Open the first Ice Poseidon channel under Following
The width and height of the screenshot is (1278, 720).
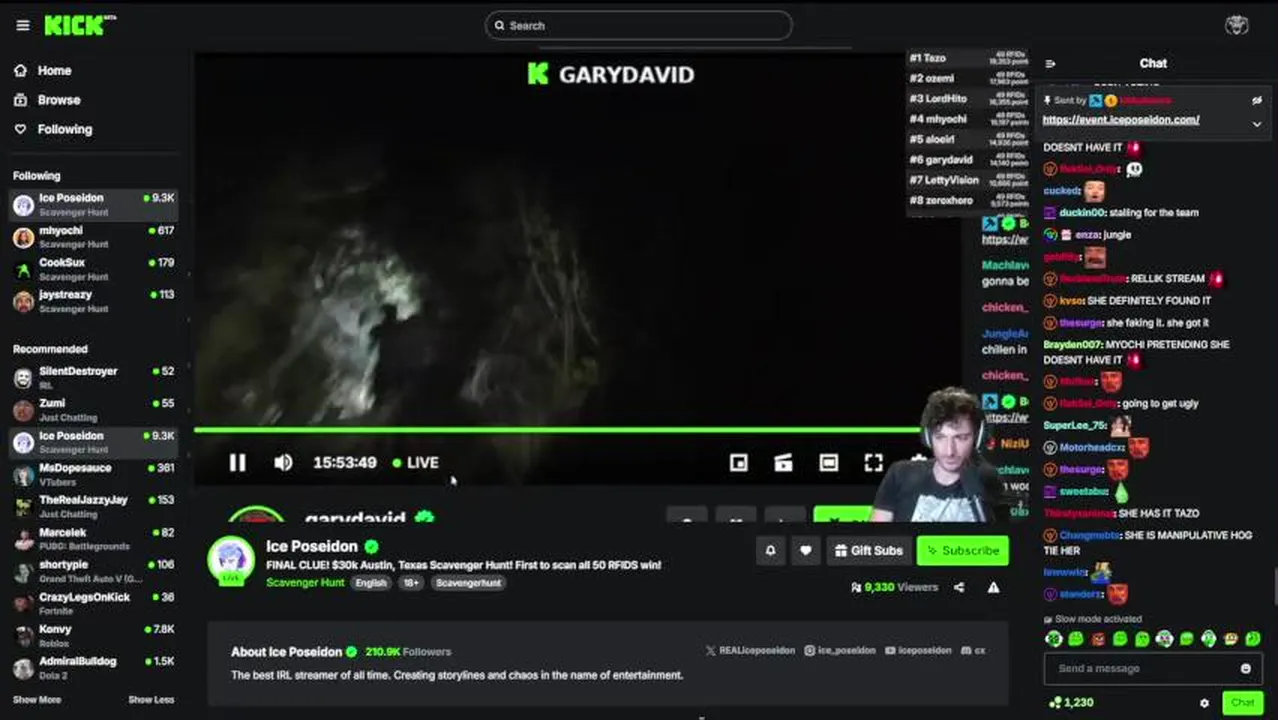pyautogui.click(x=93, y=204)
